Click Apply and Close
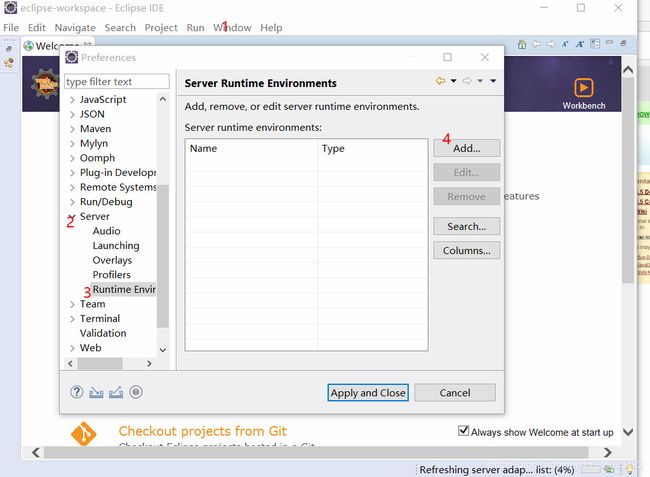This screenshot has width=650, height=477. (x=368, y=392)
